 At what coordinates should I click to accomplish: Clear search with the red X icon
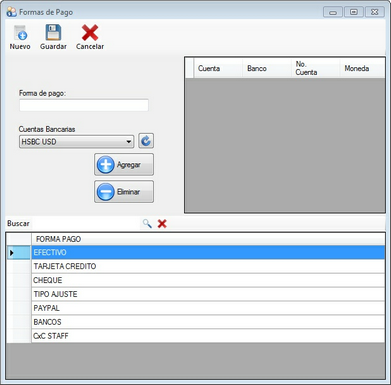tap(162, 223)
